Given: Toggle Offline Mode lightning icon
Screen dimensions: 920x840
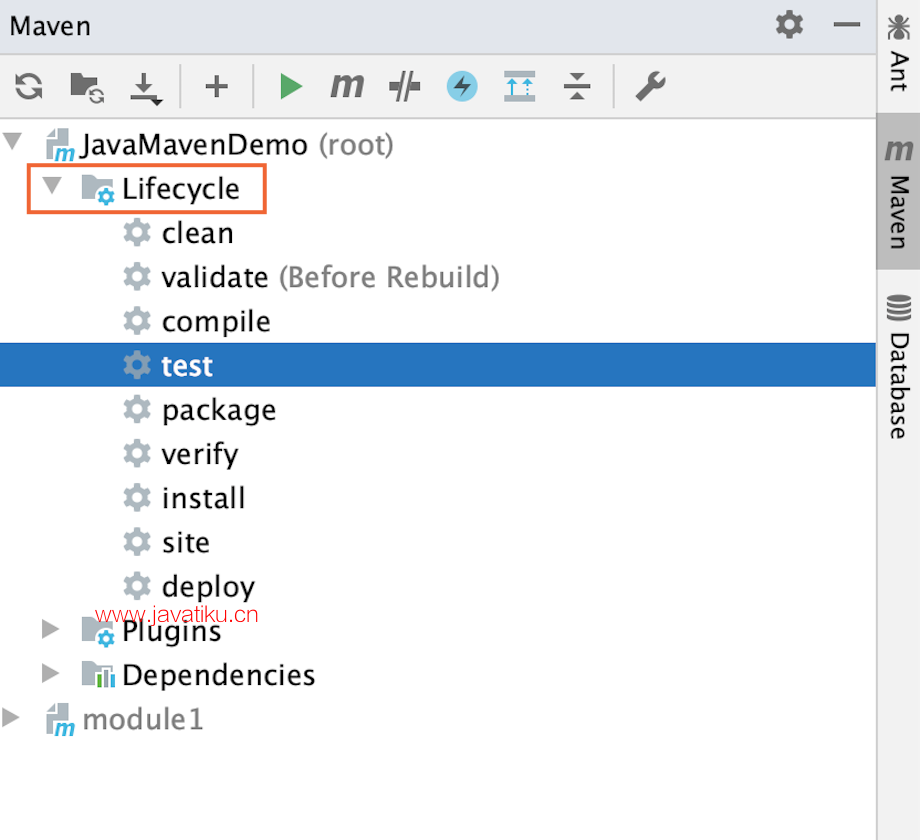Looking at the screenshot, I should point(462,86).
